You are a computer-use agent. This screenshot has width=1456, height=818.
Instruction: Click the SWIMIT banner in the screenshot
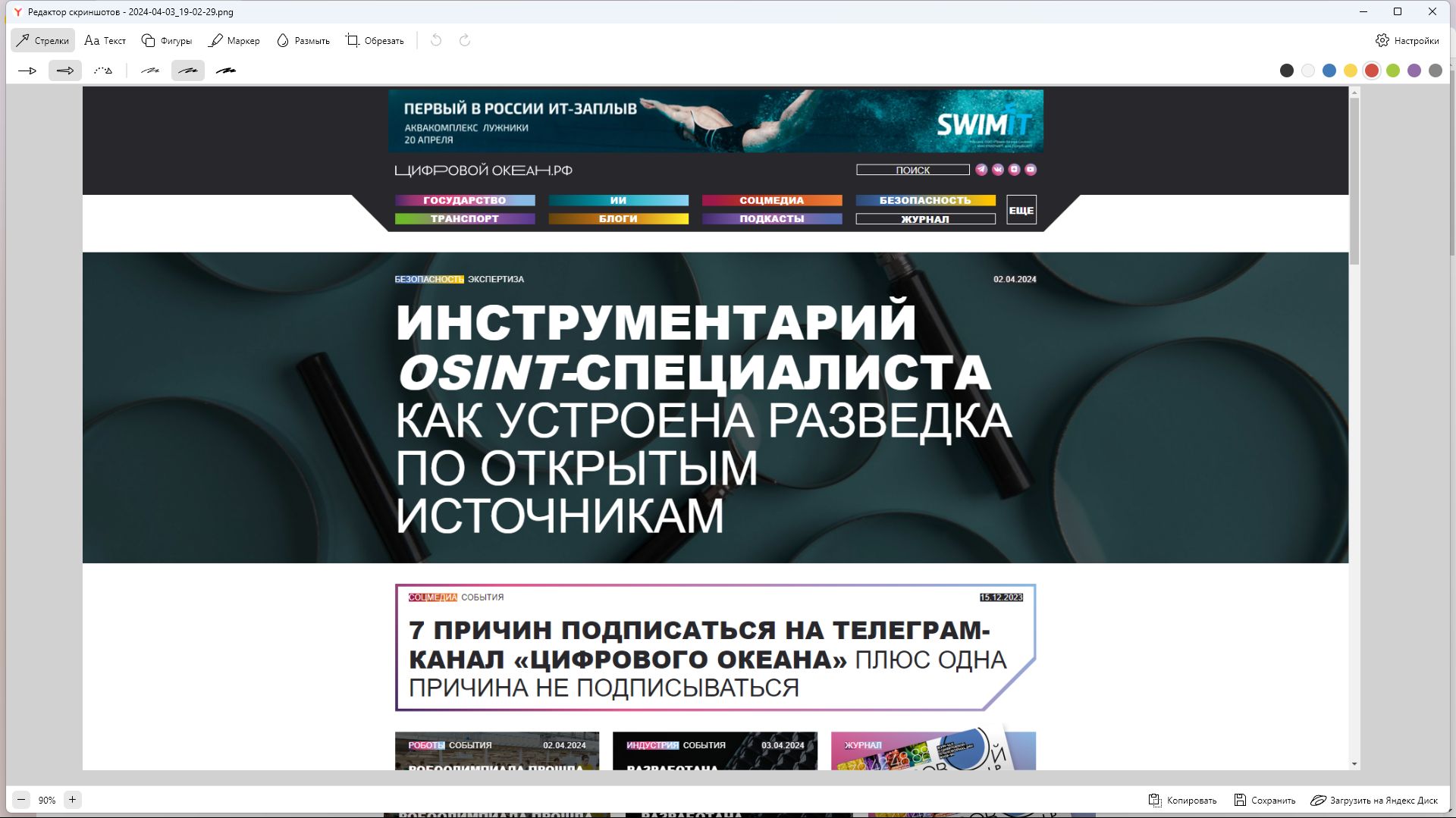tap(715, 121)
